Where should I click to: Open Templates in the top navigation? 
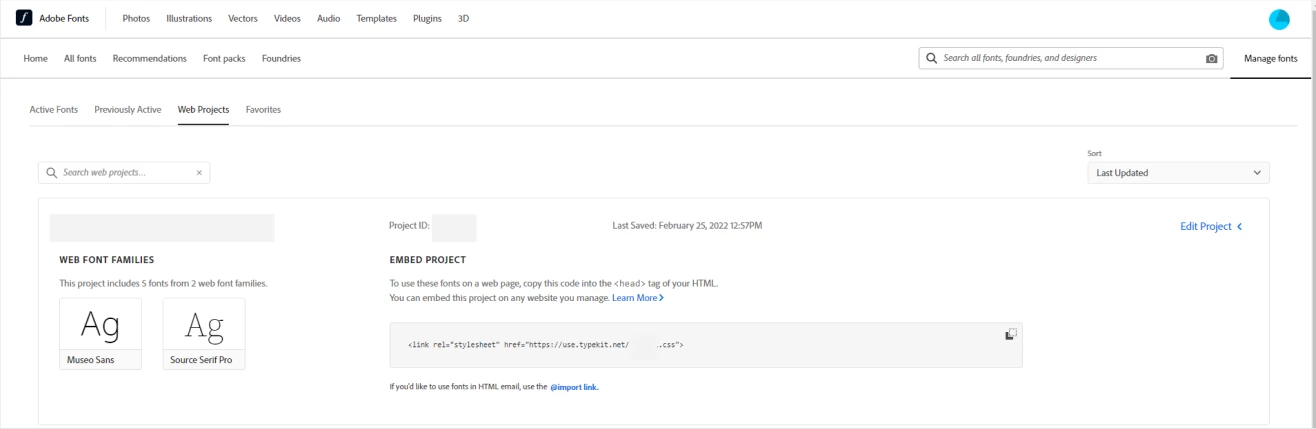pos(376,19)
